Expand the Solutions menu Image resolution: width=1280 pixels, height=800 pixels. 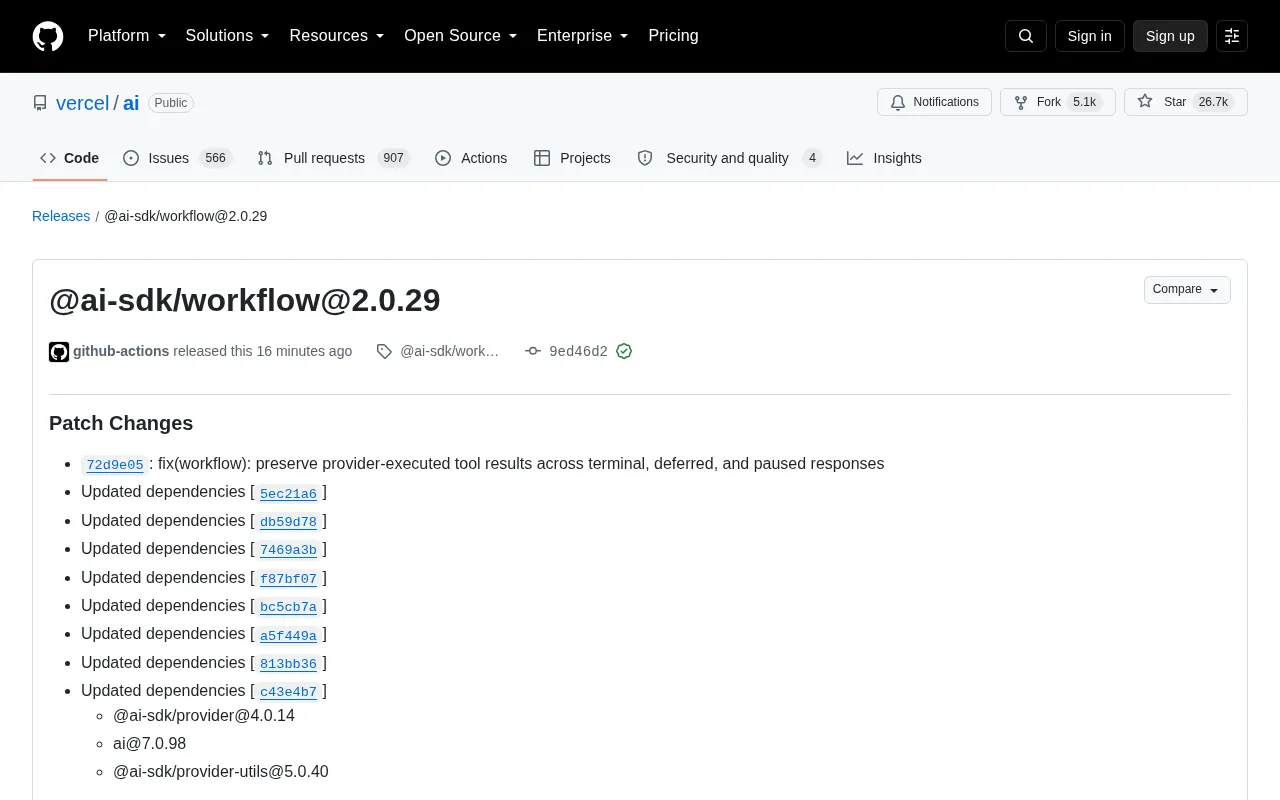tap(228, 36)
